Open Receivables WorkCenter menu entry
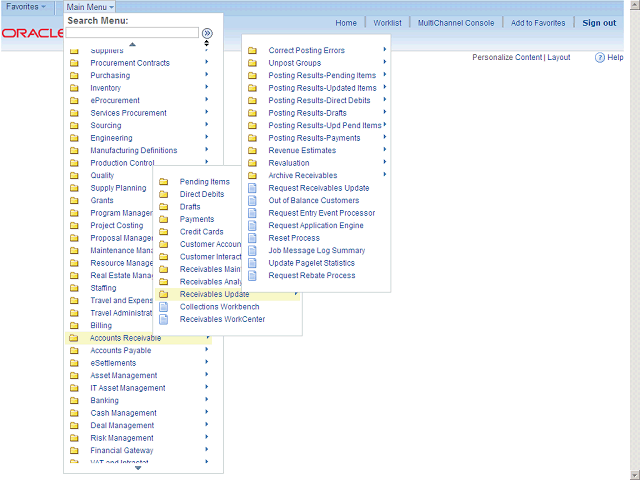This screenshot has width=640, height=480. click(222, 319)
